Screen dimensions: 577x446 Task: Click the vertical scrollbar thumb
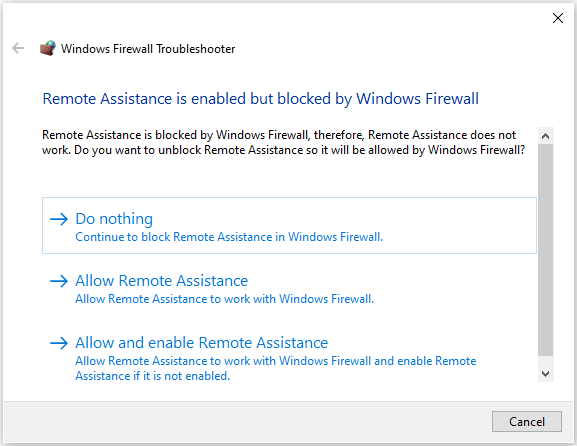click(x=546, y=250)
